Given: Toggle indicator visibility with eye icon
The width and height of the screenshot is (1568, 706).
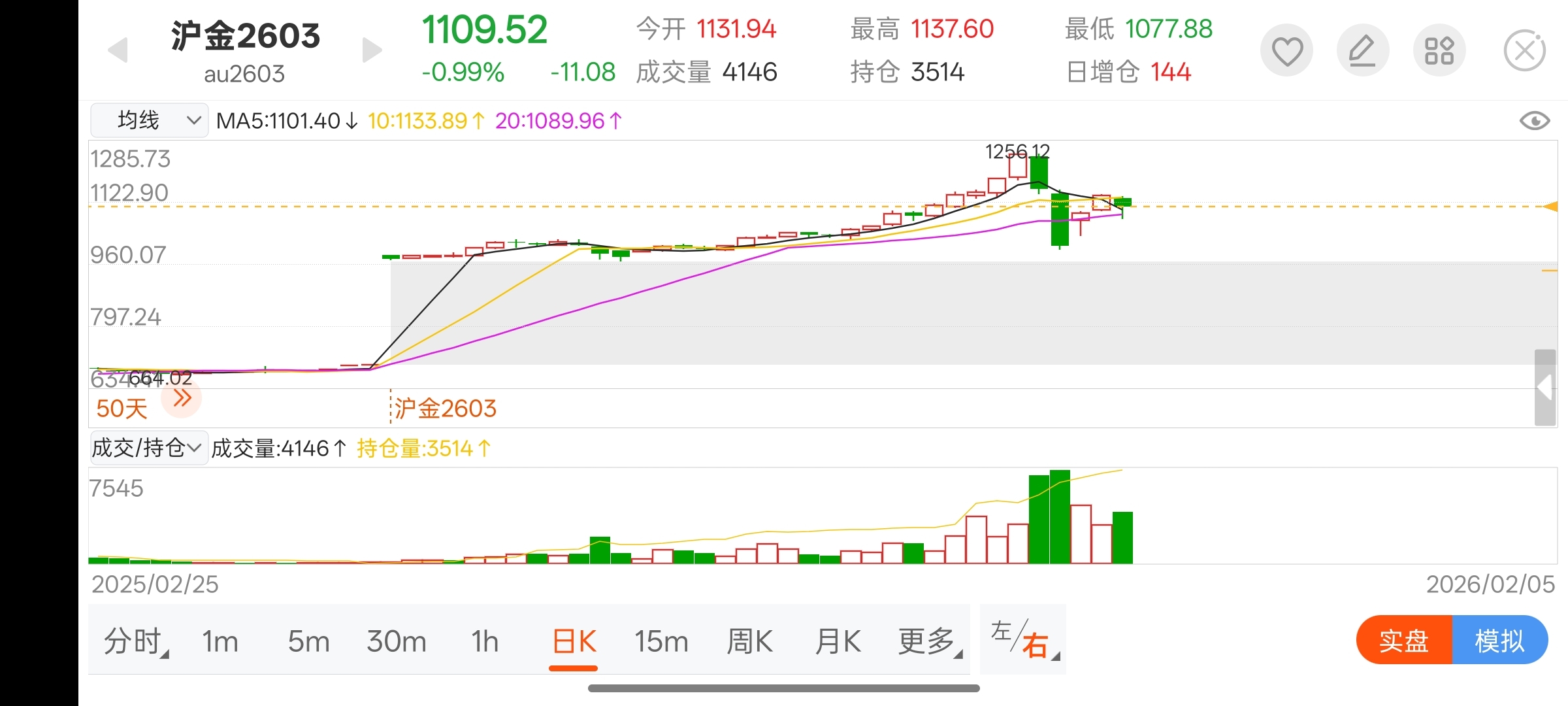Looking at the screenshot, I should [x=1534, y=121].
